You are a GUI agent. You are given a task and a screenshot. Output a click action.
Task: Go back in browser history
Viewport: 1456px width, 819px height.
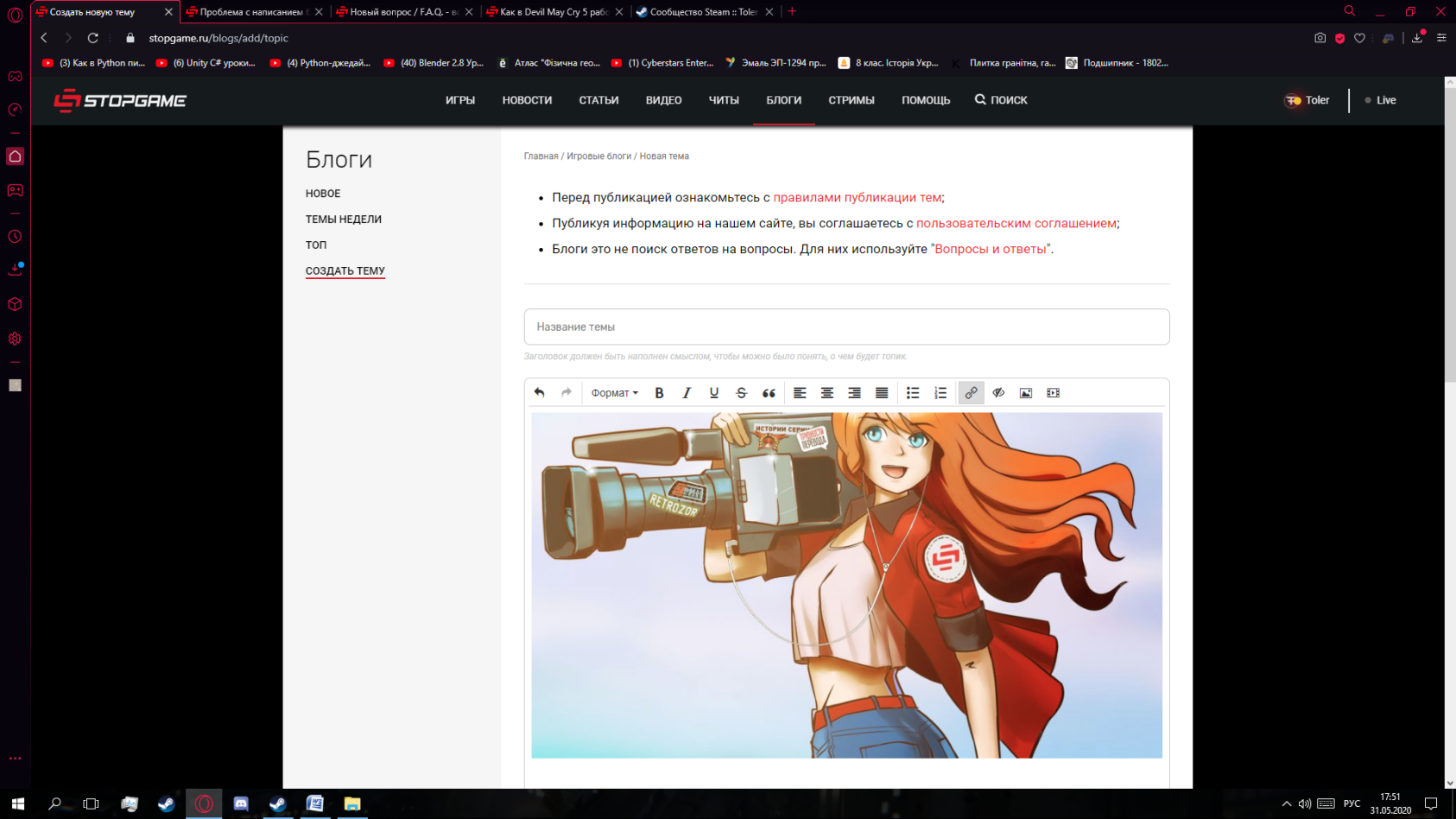click(44, 38)
